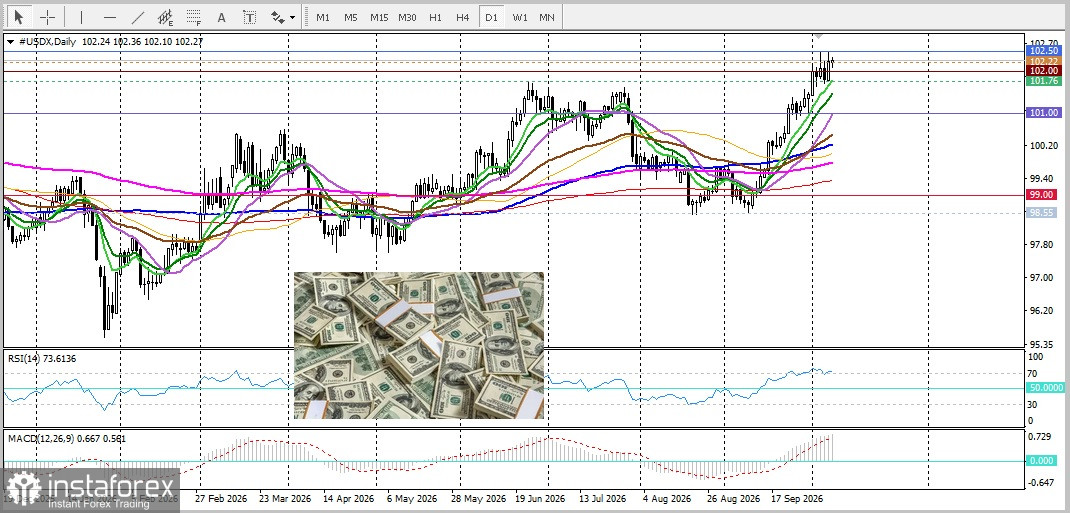Screen dimensions: 1070x513
Task: Choose the text label tool
Action: point(249,17)
